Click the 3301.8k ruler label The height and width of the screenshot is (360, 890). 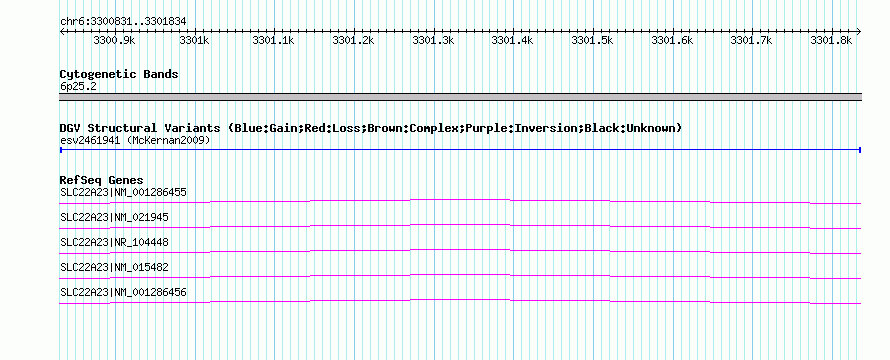(x=832, y=40)
